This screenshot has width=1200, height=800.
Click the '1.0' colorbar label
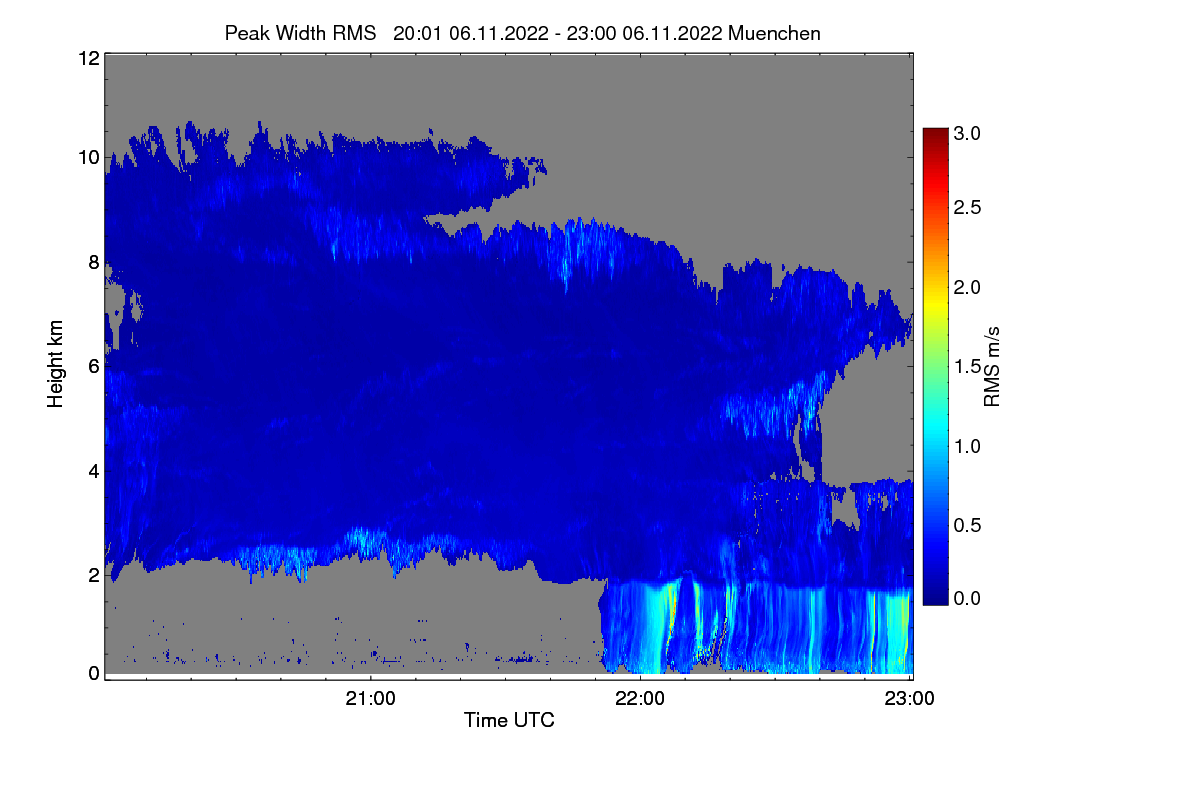pyautogui.click(x=967, y=446)
